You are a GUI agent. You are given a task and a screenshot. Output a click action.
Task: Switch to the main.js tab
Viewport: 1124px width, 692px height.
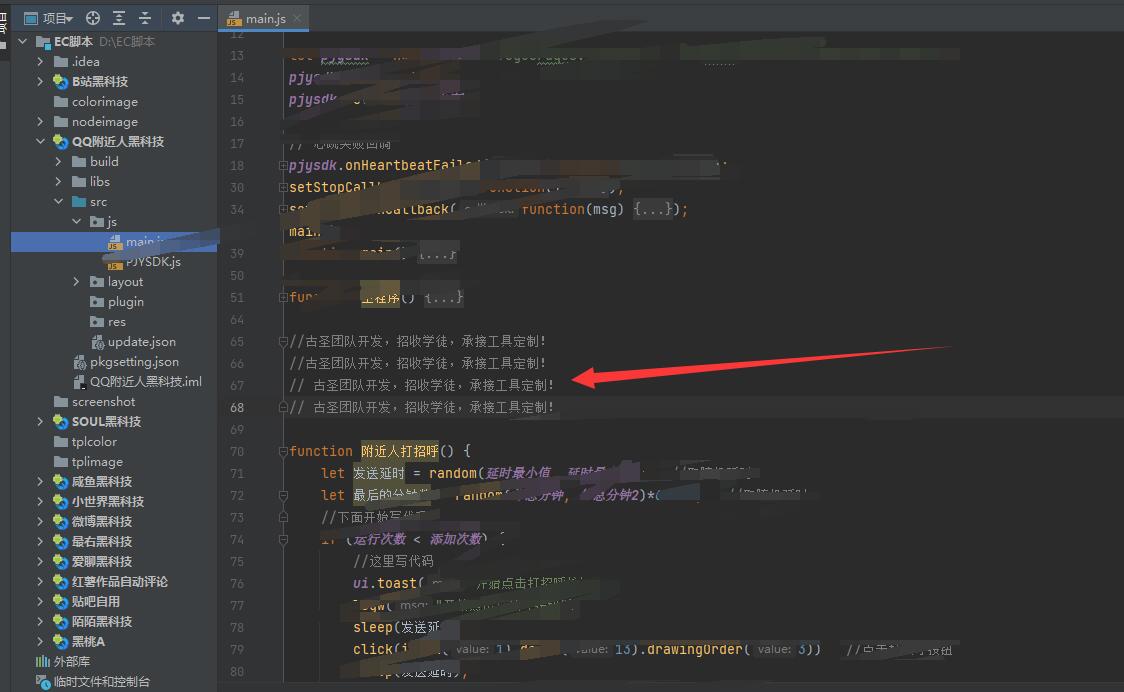[x=256, y=19]
